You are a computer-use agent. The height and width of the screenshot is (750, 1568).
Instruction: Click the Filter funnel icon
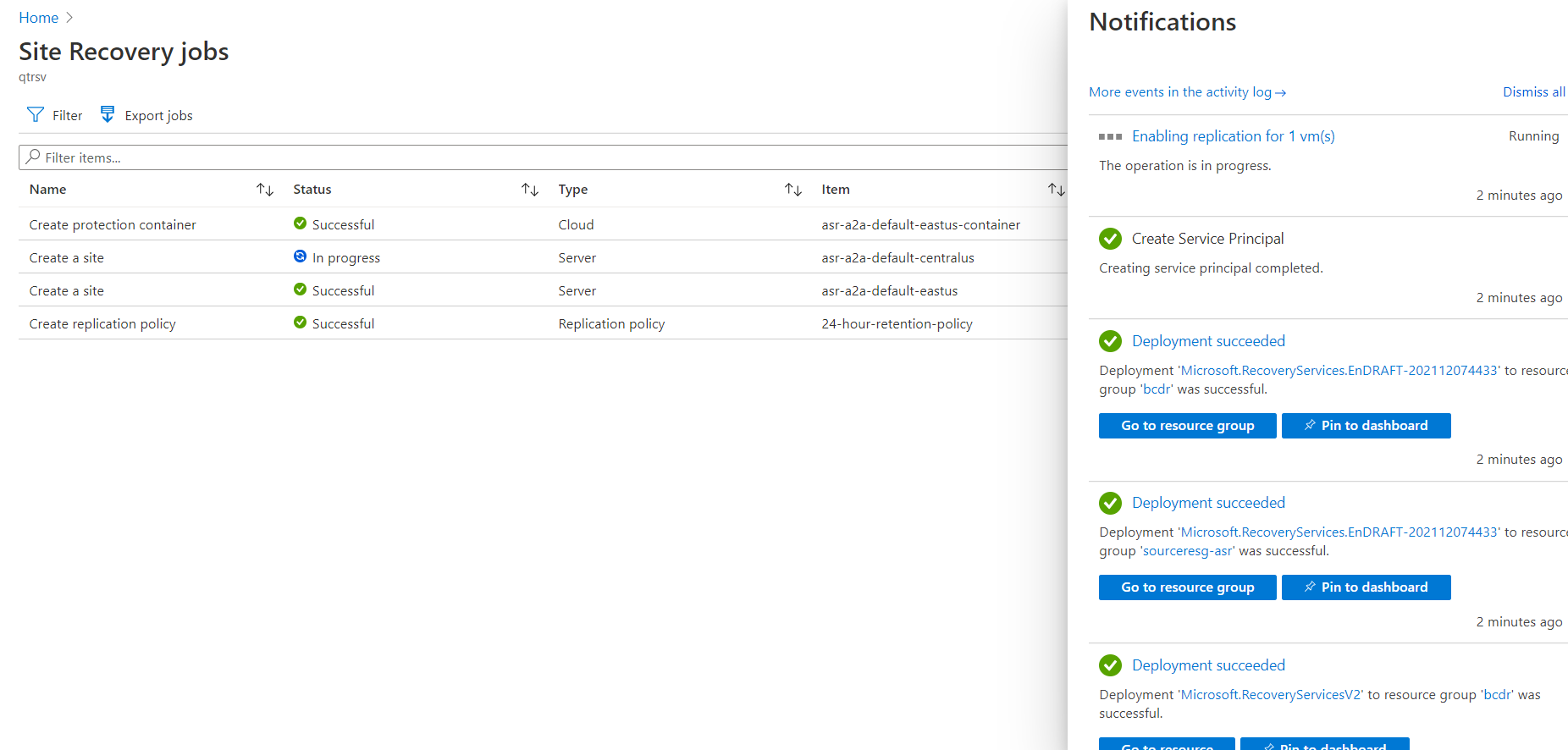click(36, 115)
